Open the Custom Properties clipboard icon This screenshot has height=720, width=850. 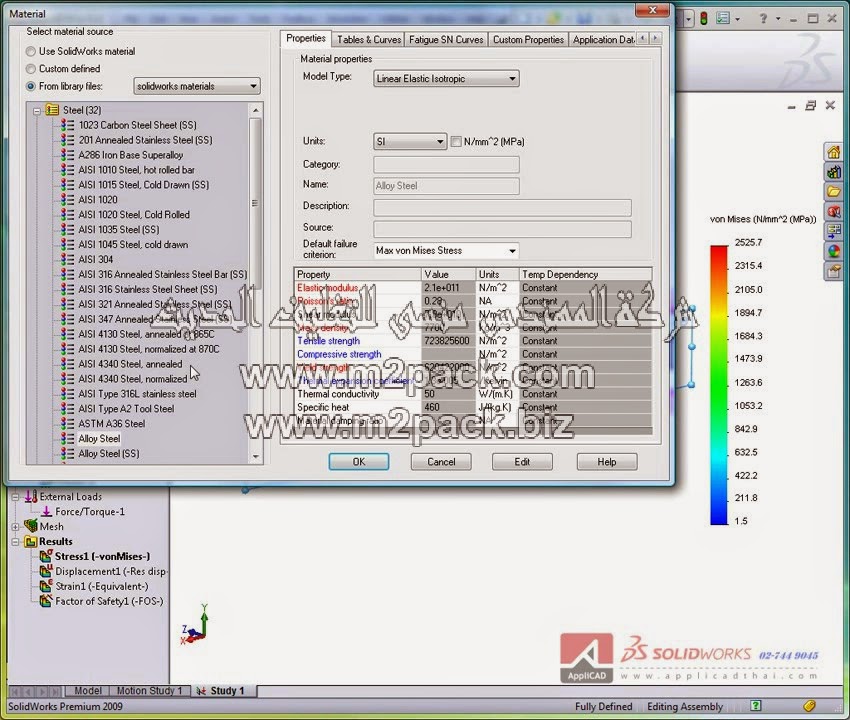point(834,271)
